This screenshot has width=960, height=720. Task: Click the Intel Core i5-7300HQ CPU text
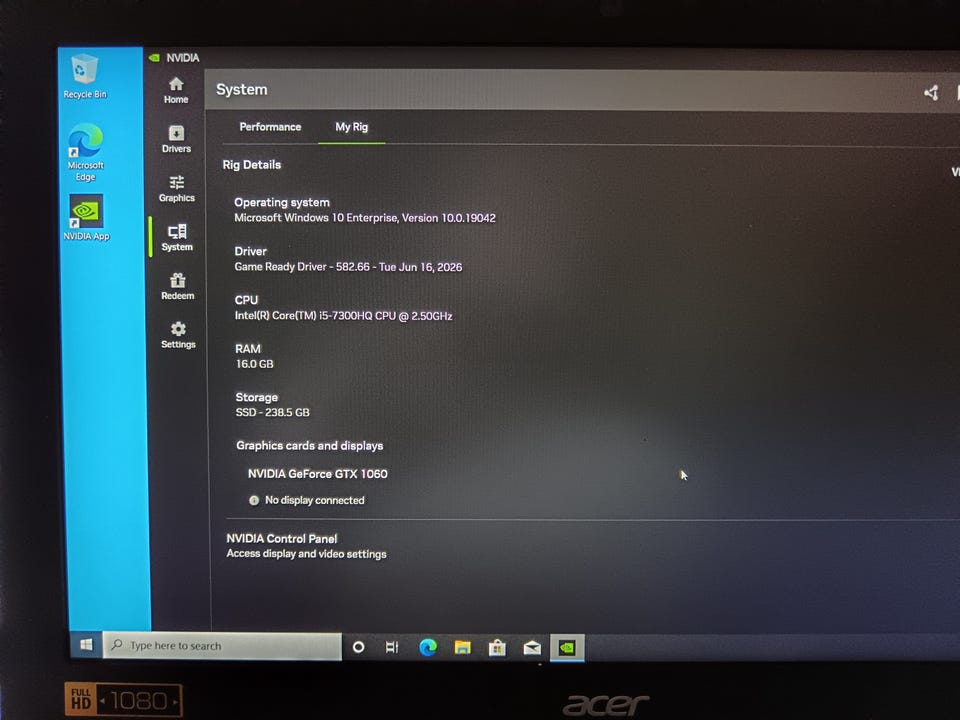[343, 315]
